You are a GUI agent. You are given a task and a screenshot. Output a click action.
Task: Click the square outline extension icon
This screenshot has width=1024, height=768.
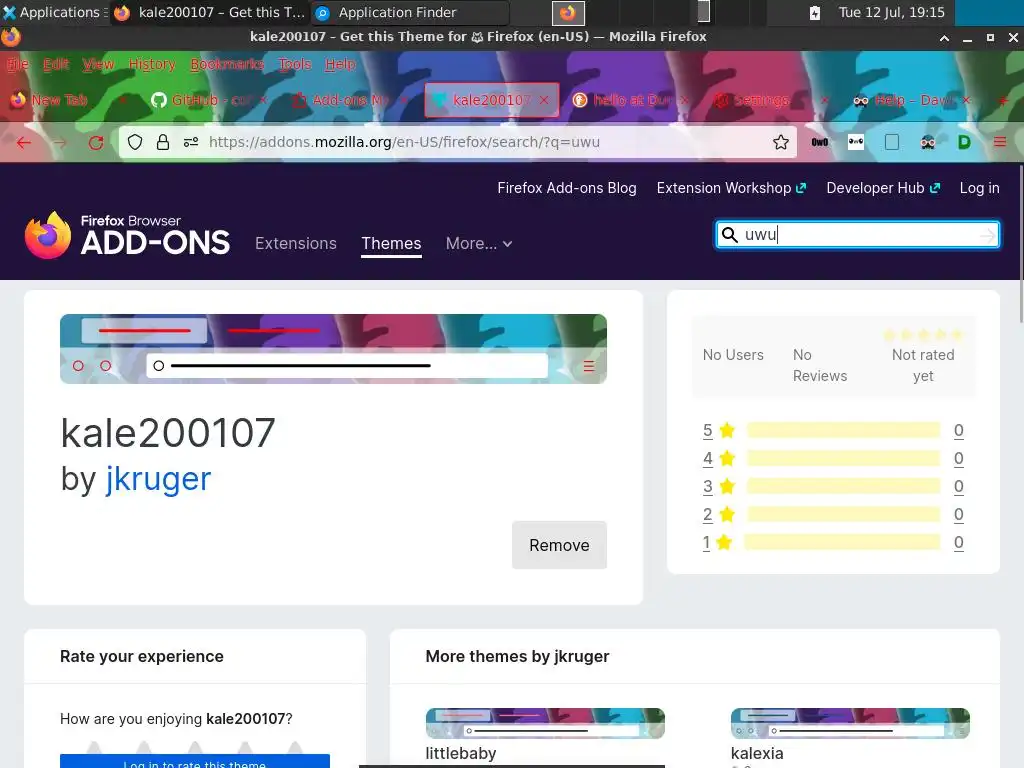pos(891,142)
